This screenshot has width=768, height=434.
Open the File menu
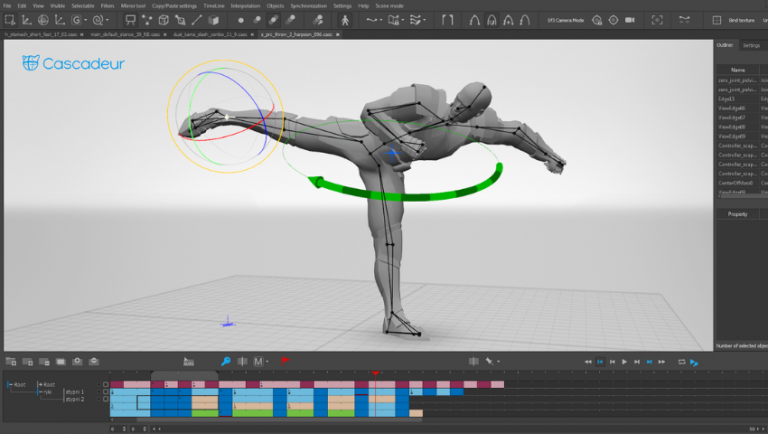7,6
